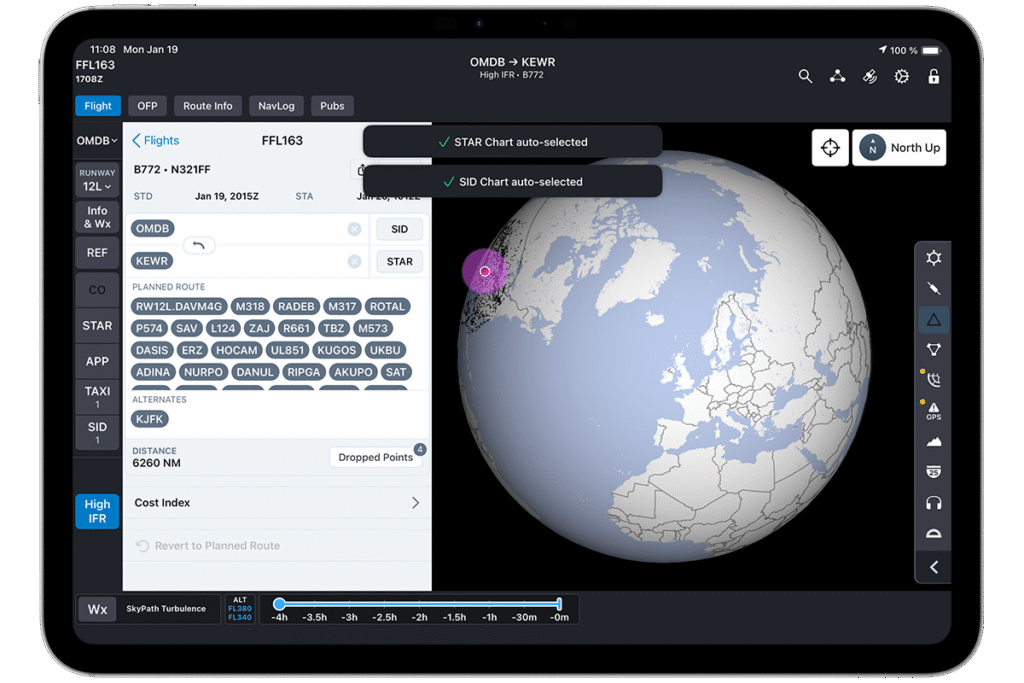Tap the satellite icon in header

870,76
